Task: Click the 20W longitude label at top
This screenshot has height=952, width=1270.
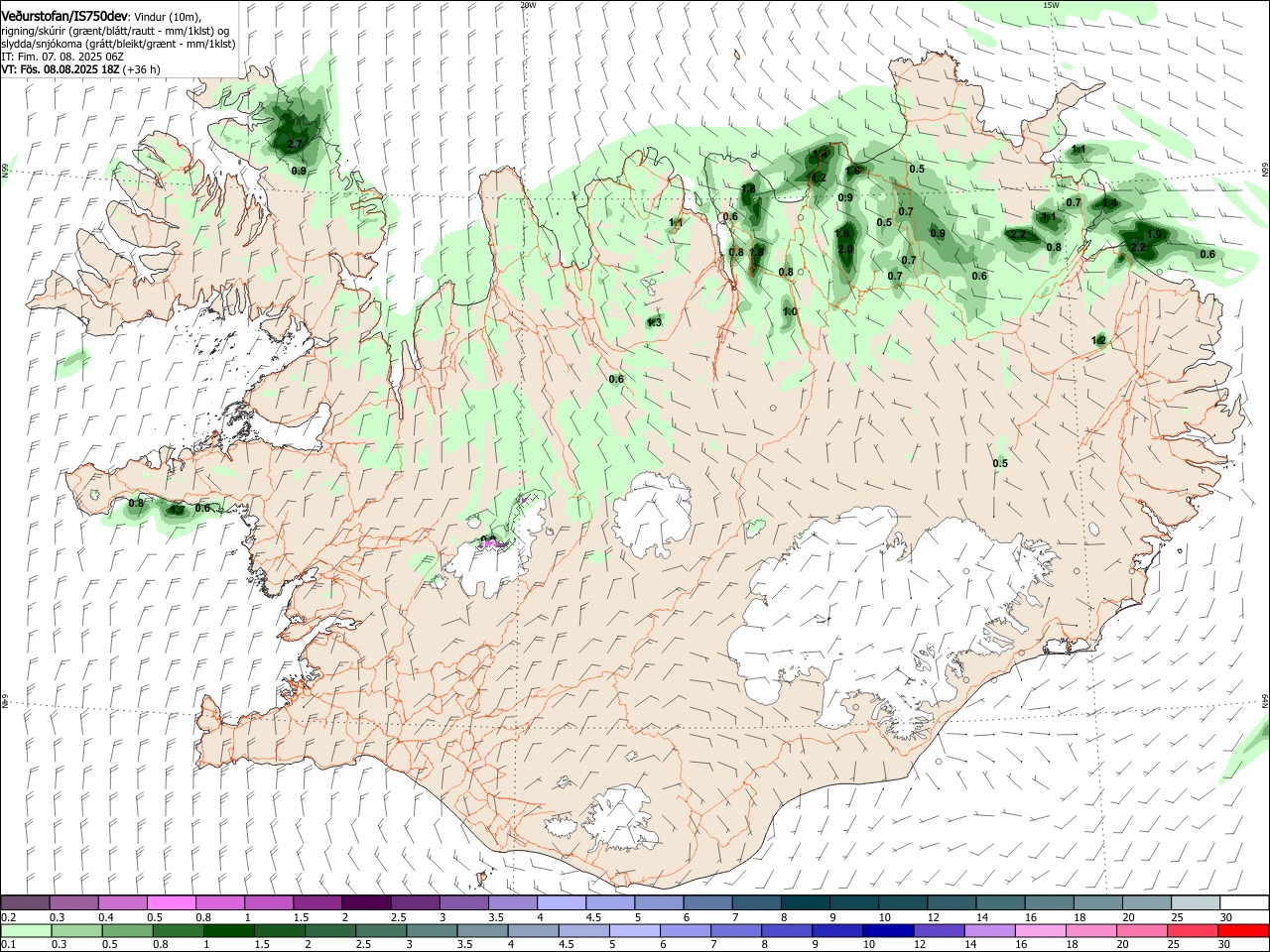Action: 528,5
